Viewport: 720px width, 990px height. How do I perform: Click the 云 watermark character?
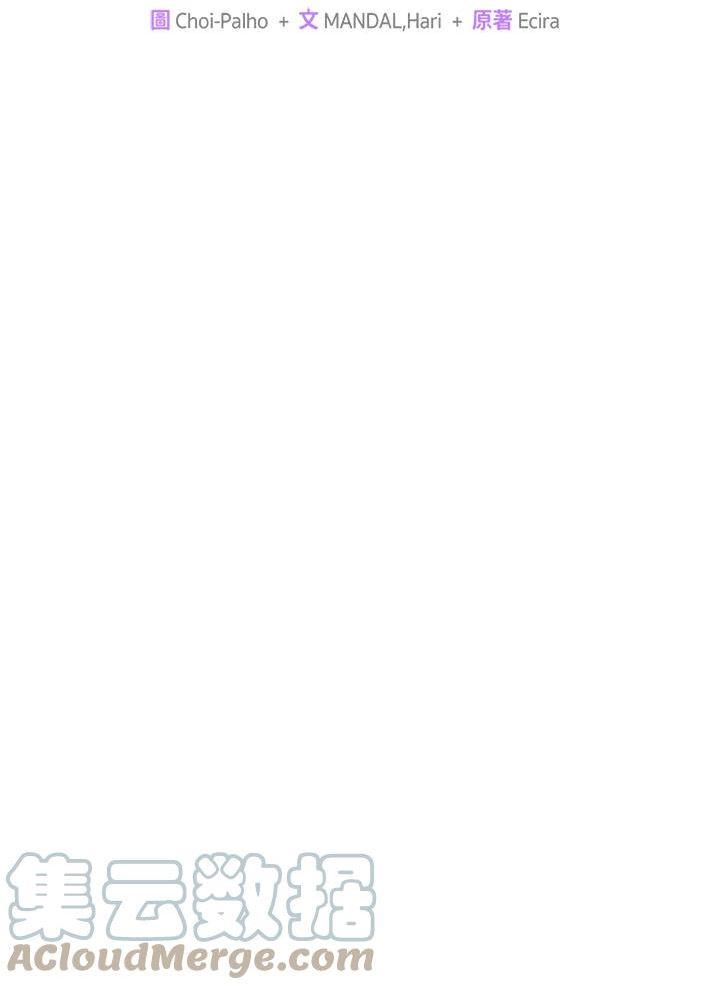145,899
